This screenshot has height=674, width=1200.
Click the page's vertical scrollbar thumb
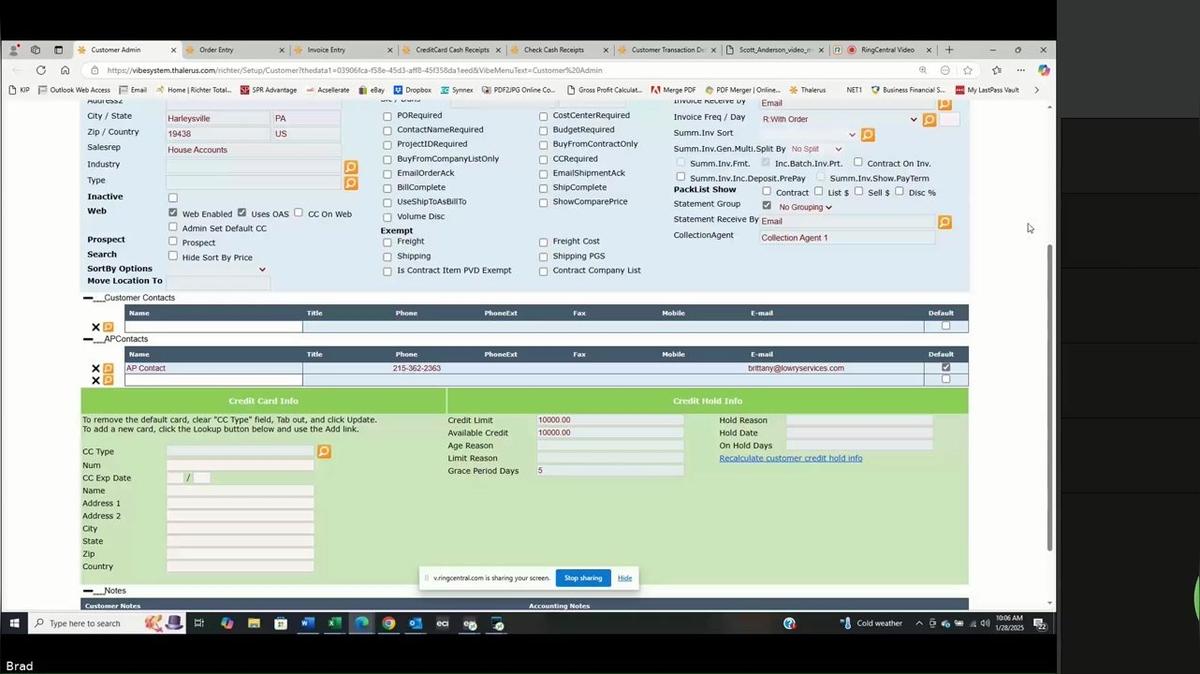[x=1049, y=390]
